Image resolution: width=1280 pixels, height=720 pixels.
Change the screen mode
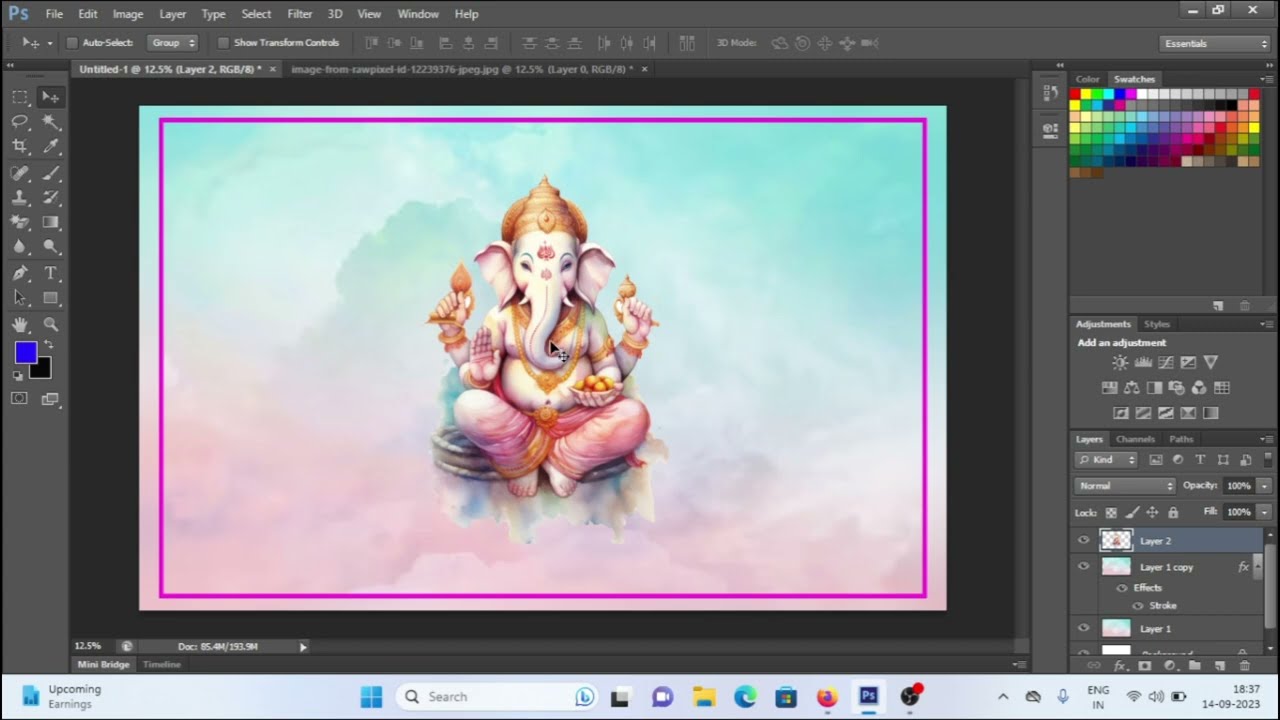point(50,399)
